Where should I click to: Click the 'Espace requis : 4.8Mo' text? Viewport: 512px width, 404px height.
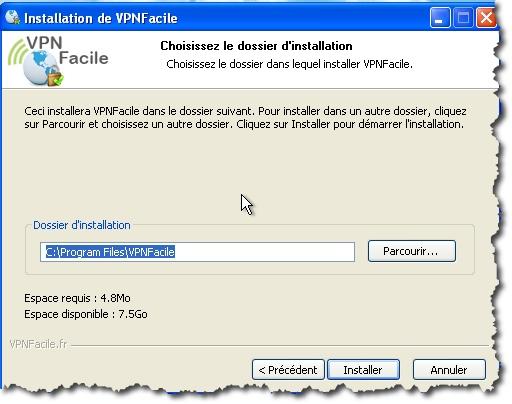click(77, 298)
